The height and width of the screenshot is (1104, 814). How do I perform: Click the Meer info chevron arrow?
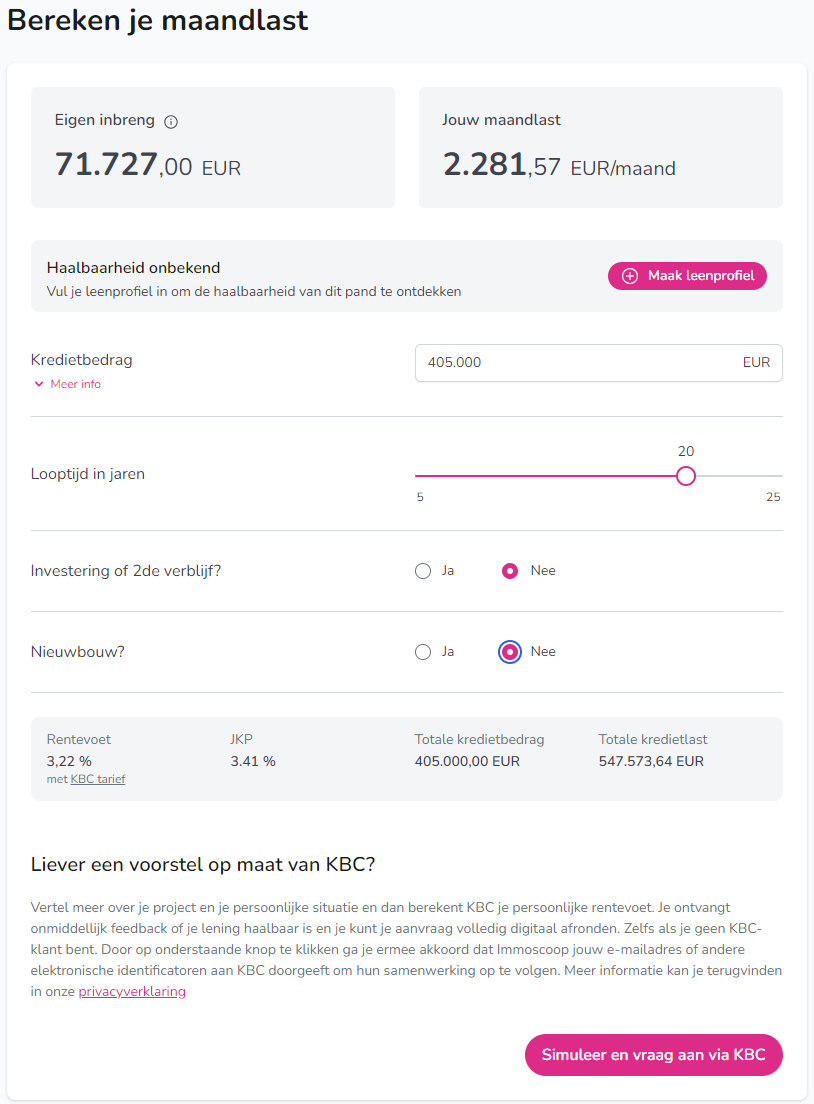coord(38,383)
